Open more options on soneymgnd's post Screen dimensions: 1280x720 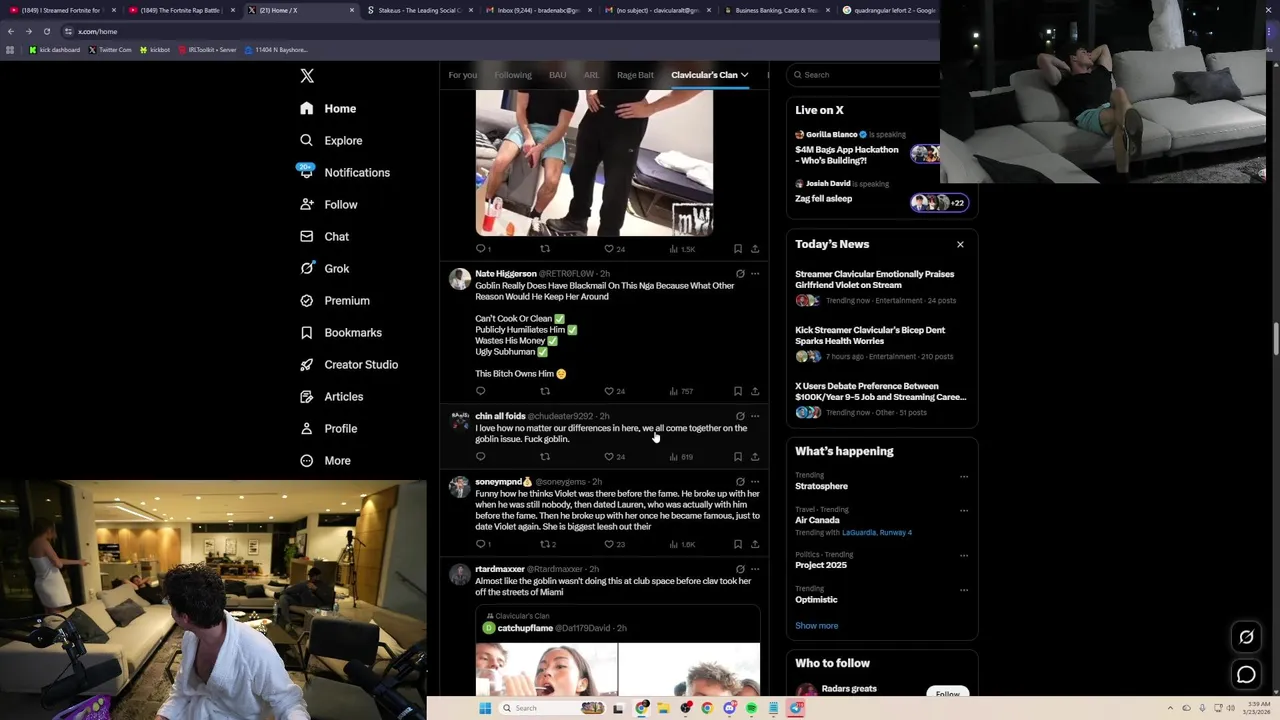pyautogui.click(x=755, y=481)
